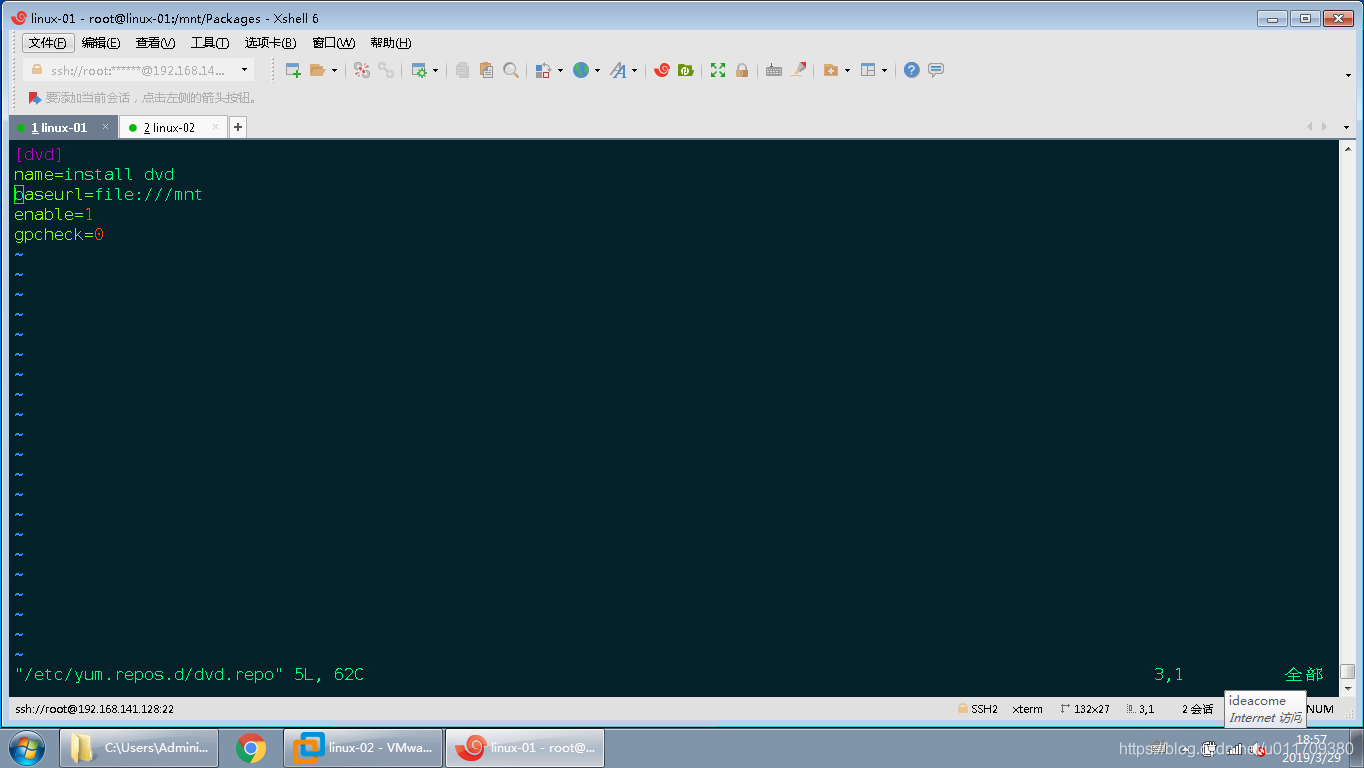Open the 帮助(H) menu

390,43
